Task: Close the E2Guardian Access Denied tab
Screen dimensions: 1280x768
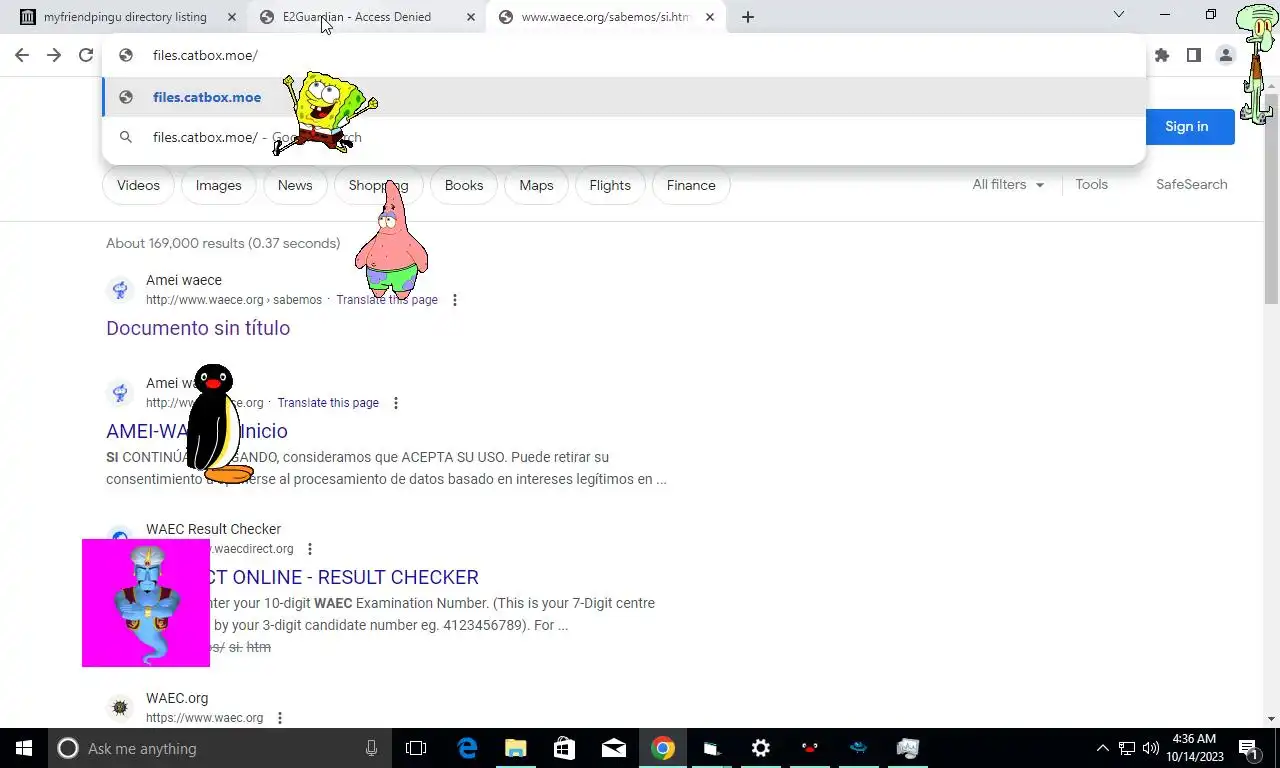Action: (471, 17)
